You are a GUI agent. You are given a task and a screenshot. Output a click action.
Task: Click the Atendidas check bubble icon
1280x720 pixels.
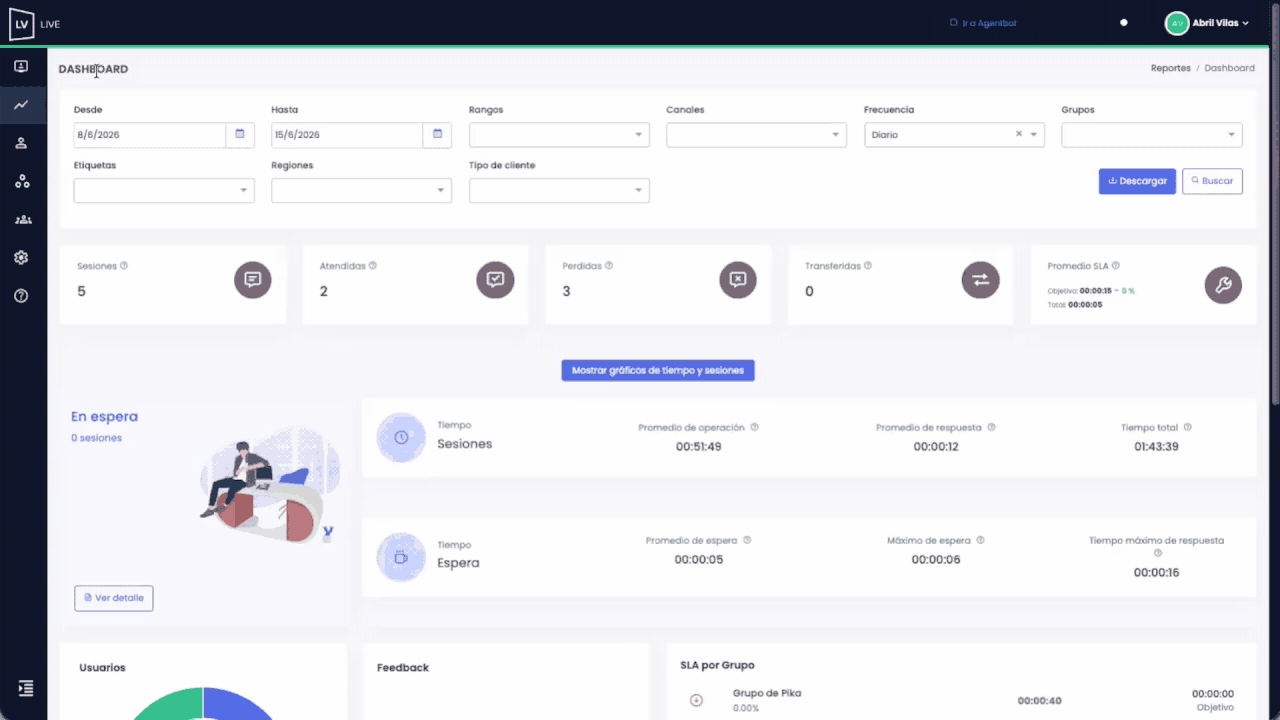click(495, 280)
